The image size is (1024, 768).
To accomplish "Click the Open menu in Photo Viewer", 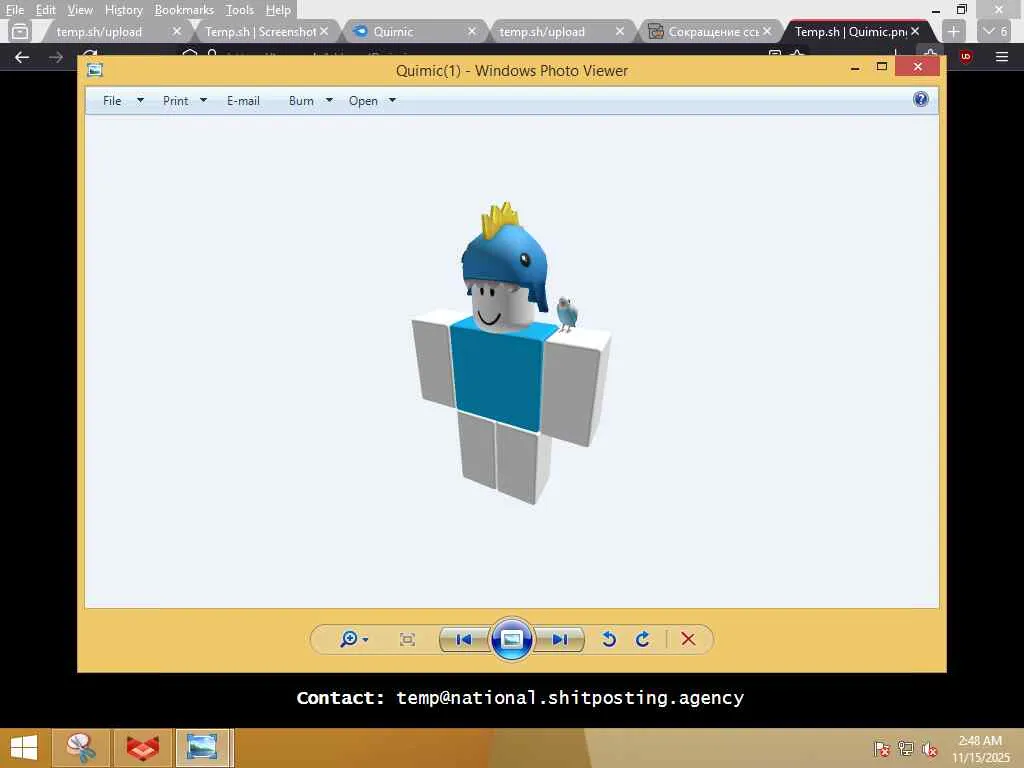I will [x=363, y=101].
